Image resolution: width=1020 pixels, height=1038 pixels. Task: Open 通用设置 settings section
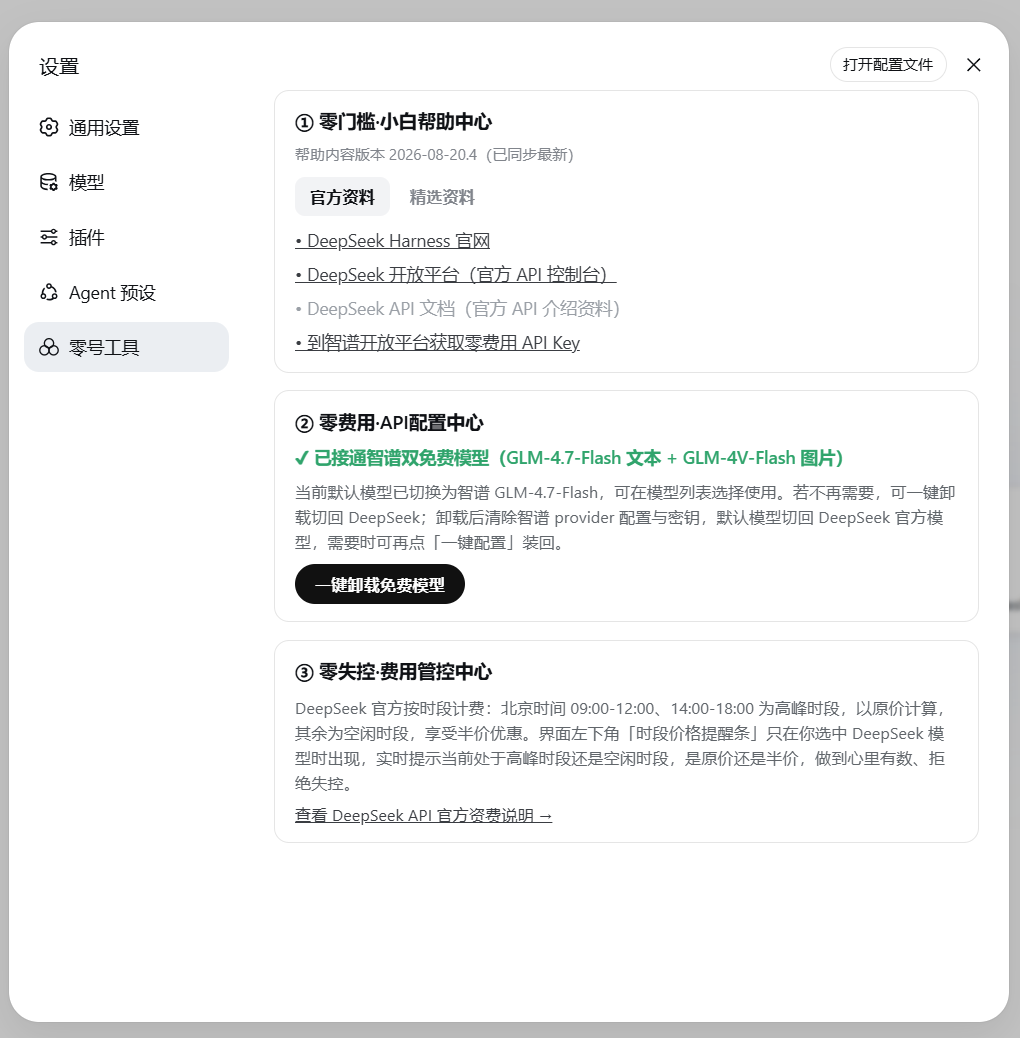126,127
